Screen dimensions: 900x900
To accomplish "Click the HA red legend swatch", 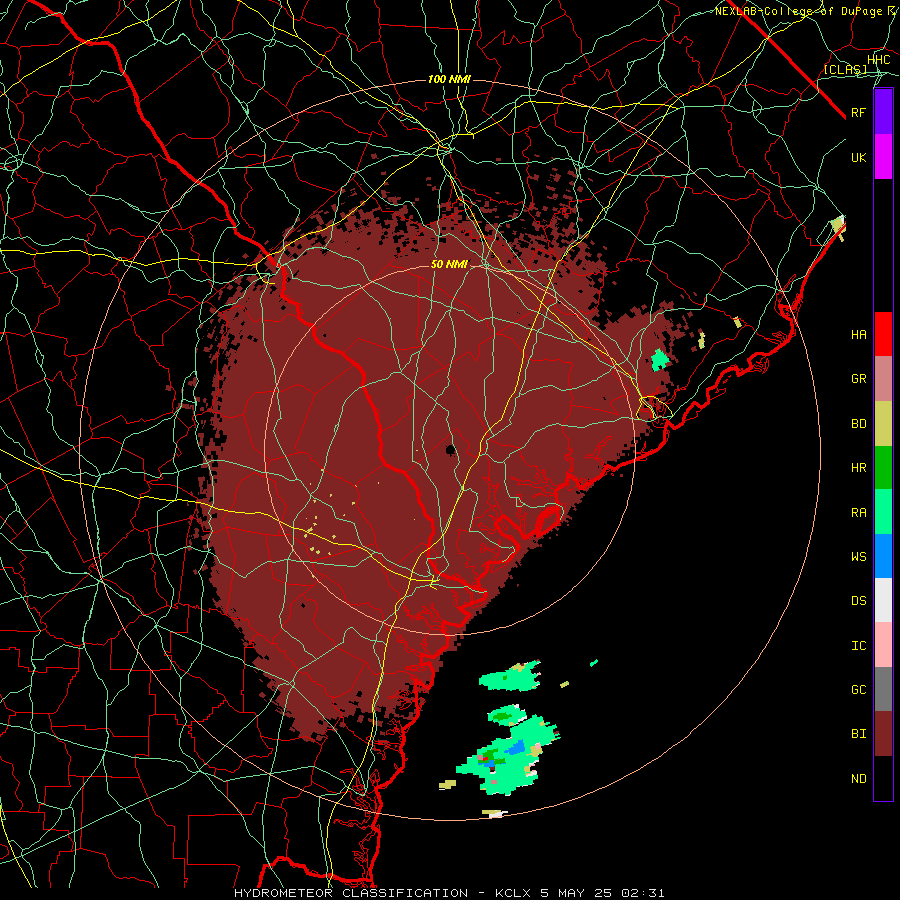I will [883, 334].
